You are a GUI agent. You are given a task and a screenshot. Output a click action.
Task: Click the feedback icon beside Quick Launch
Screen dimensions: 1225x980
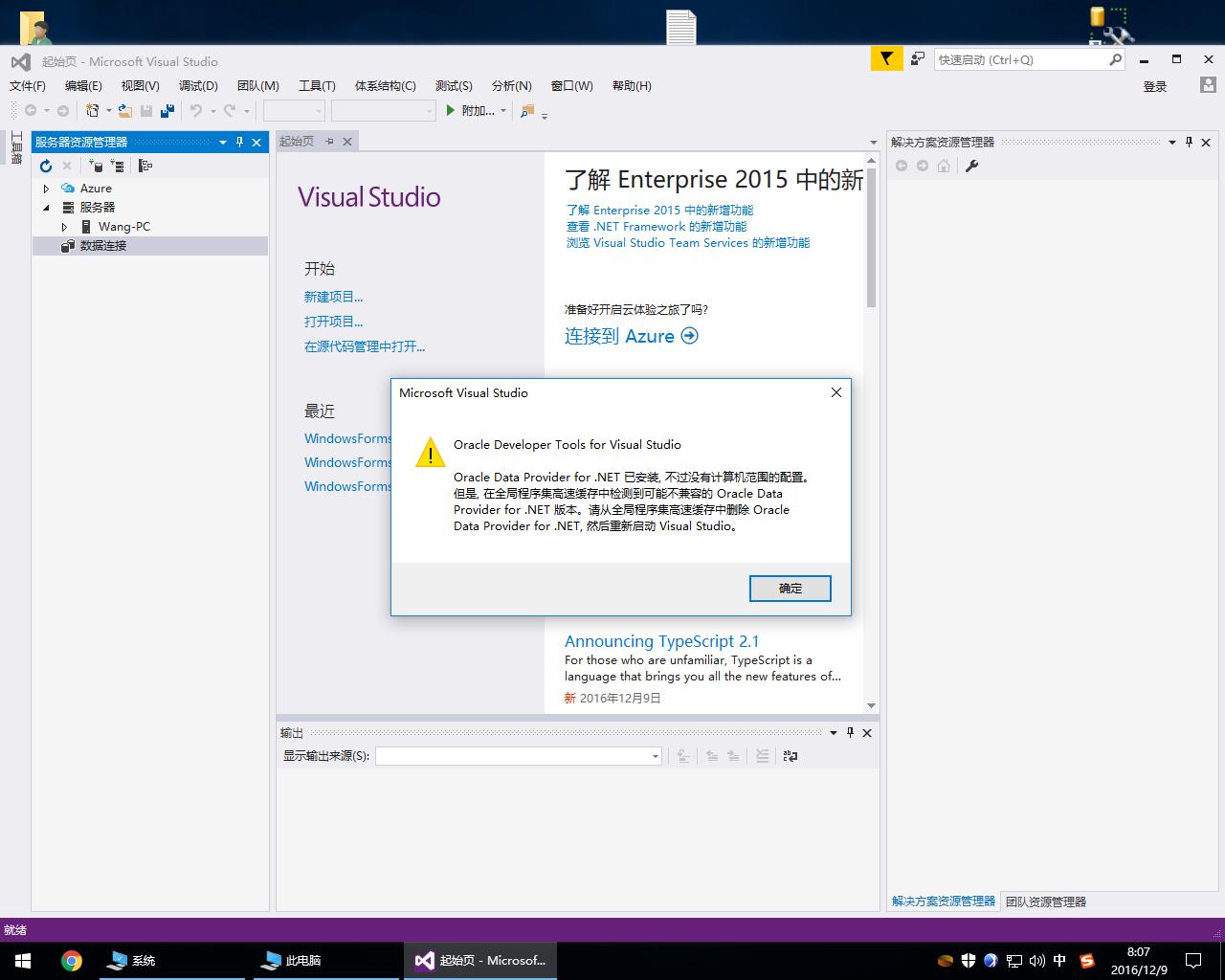pyautogui.click(x=918, y=59)
